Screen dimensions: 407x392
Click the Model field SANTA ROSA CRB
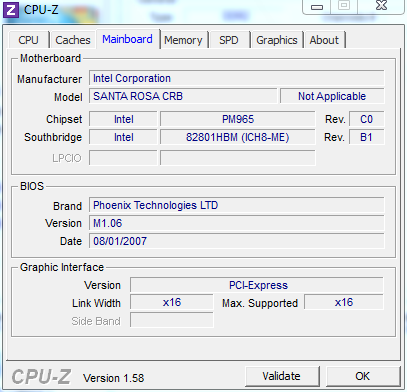183,96
